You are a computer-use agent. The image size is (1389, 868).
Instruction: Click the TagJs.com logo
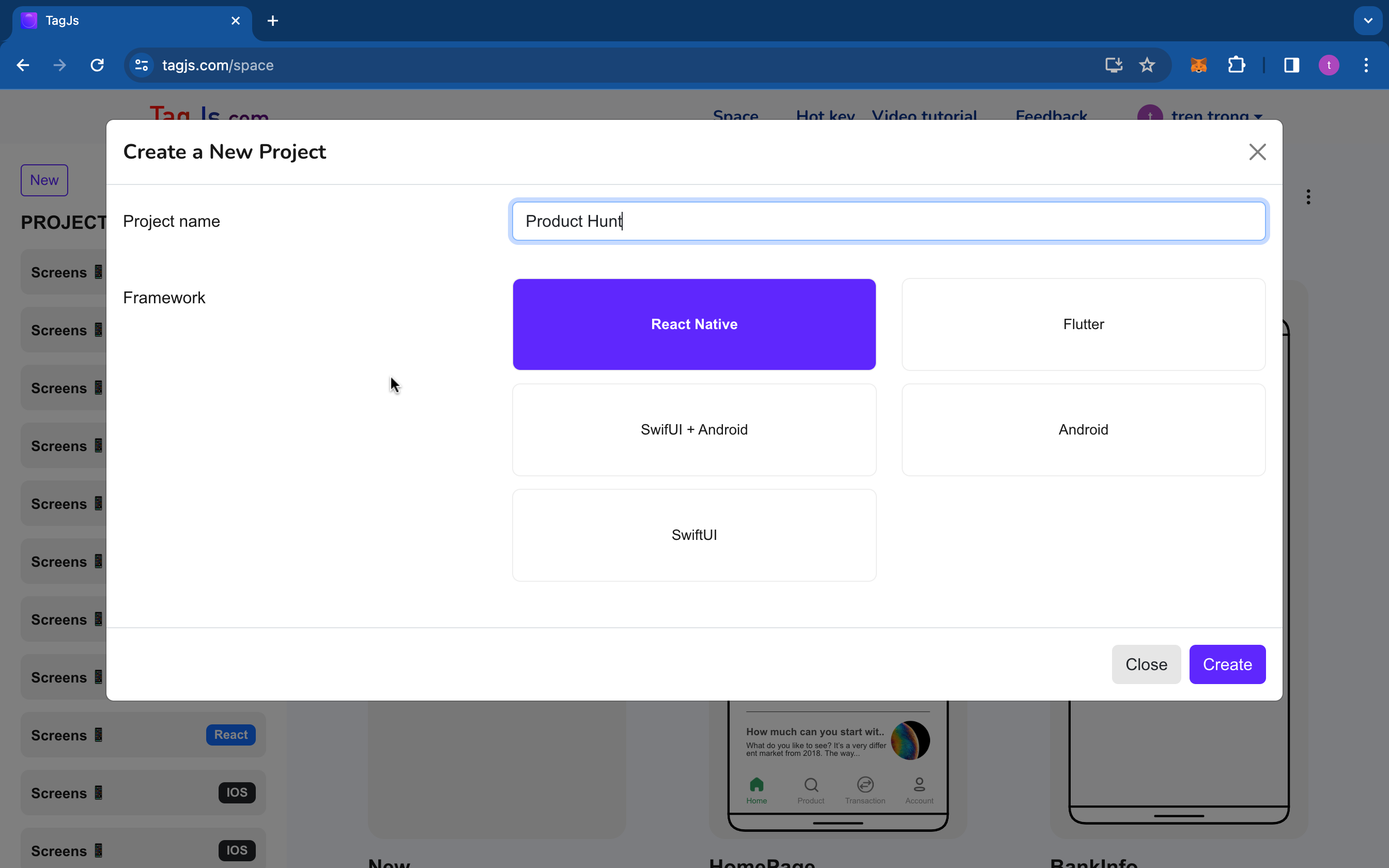(209, 114)
